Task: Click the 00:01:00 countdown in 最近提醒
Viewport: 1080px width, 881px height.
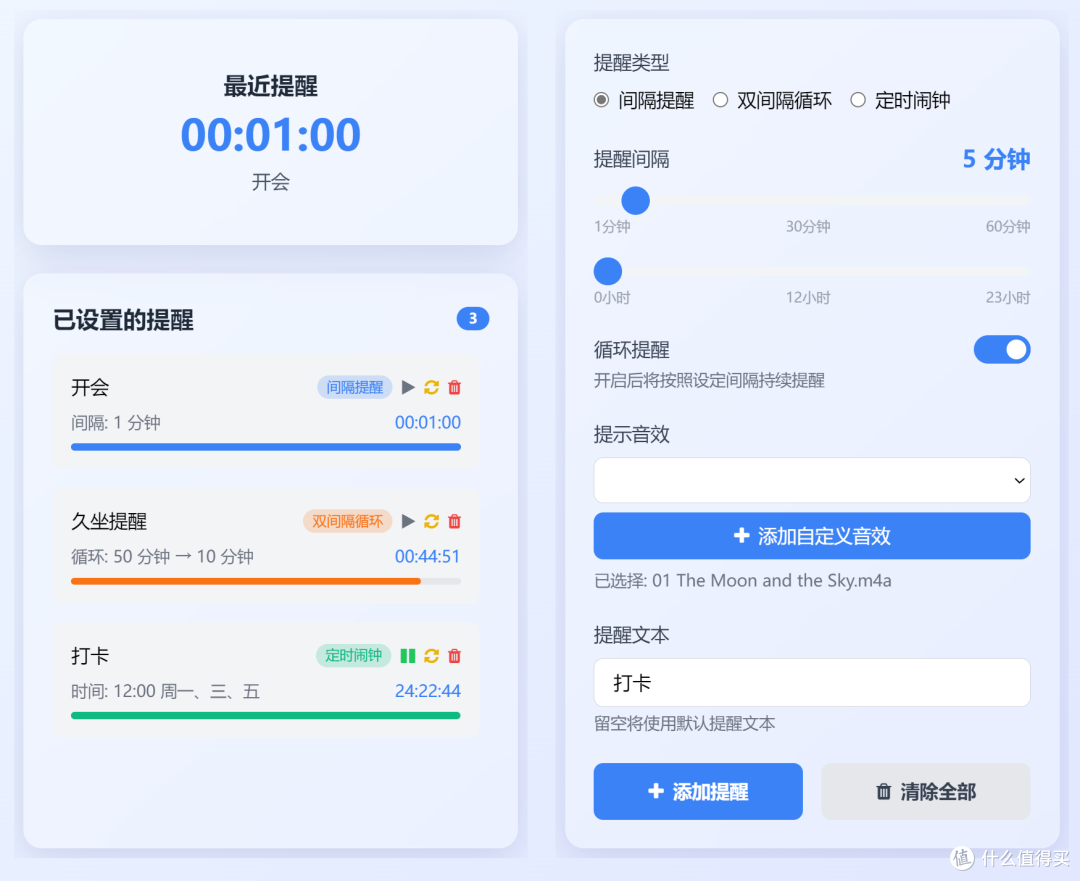Action: point(271,134)
